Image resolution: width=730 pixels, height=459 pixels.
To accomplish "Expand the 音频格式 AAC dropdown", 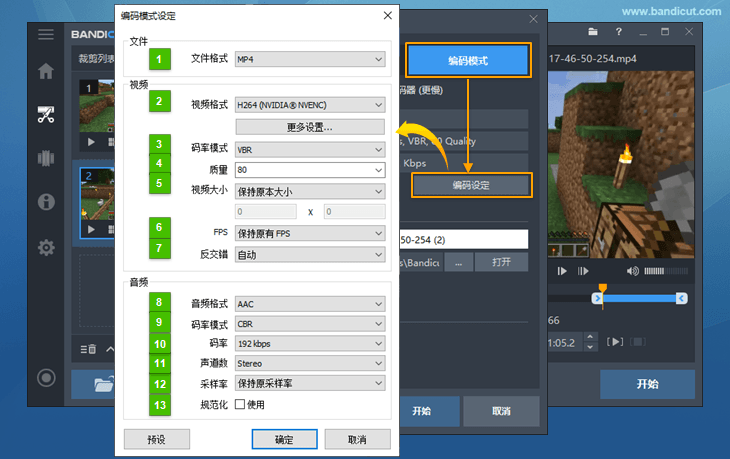I will pos(309,303).
